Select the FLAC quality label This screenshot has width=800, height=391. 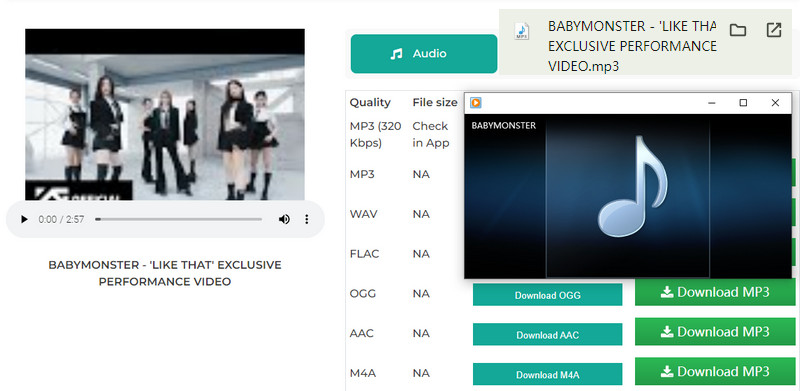[364, 254]
